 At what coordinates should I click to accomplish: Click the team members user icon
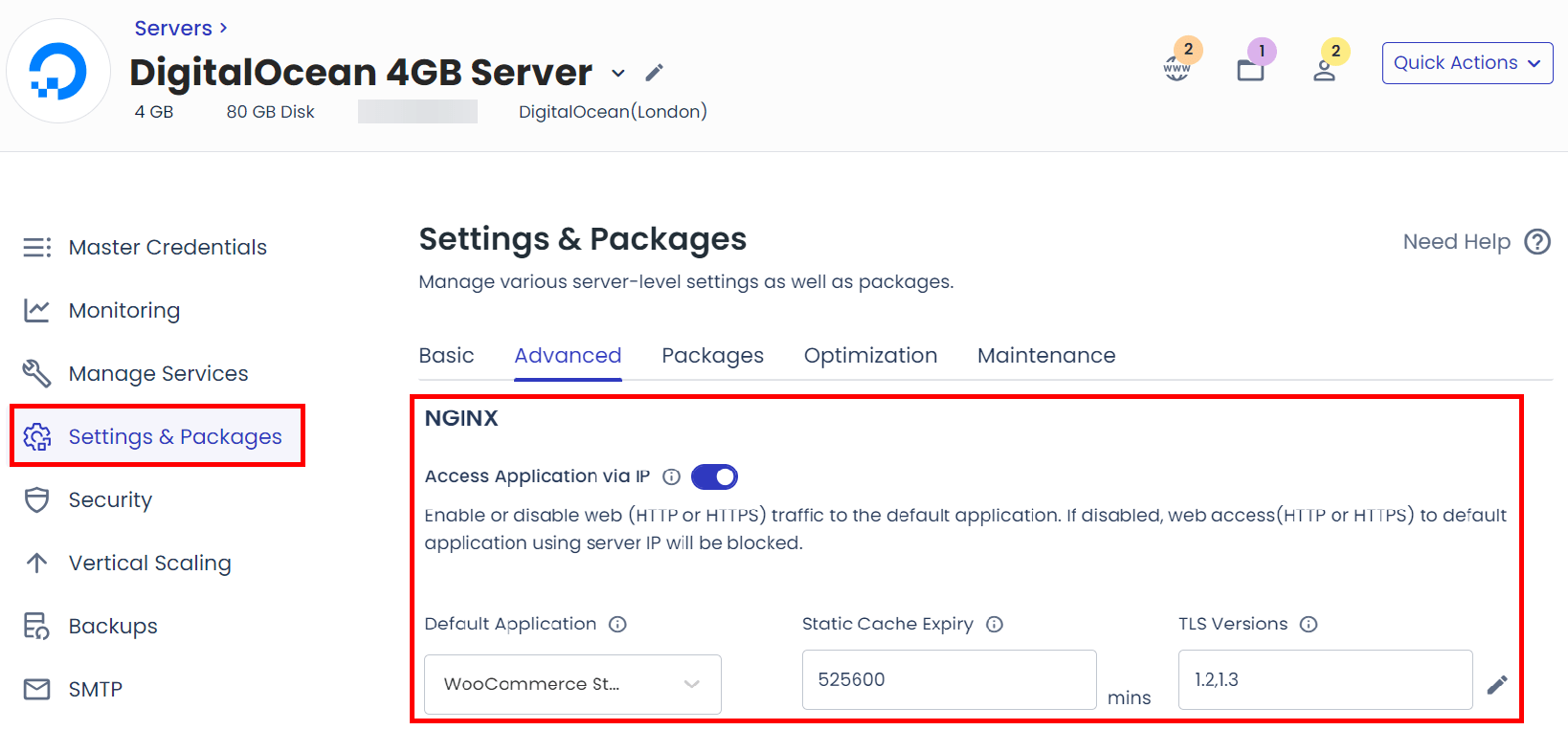[1324, 70]
